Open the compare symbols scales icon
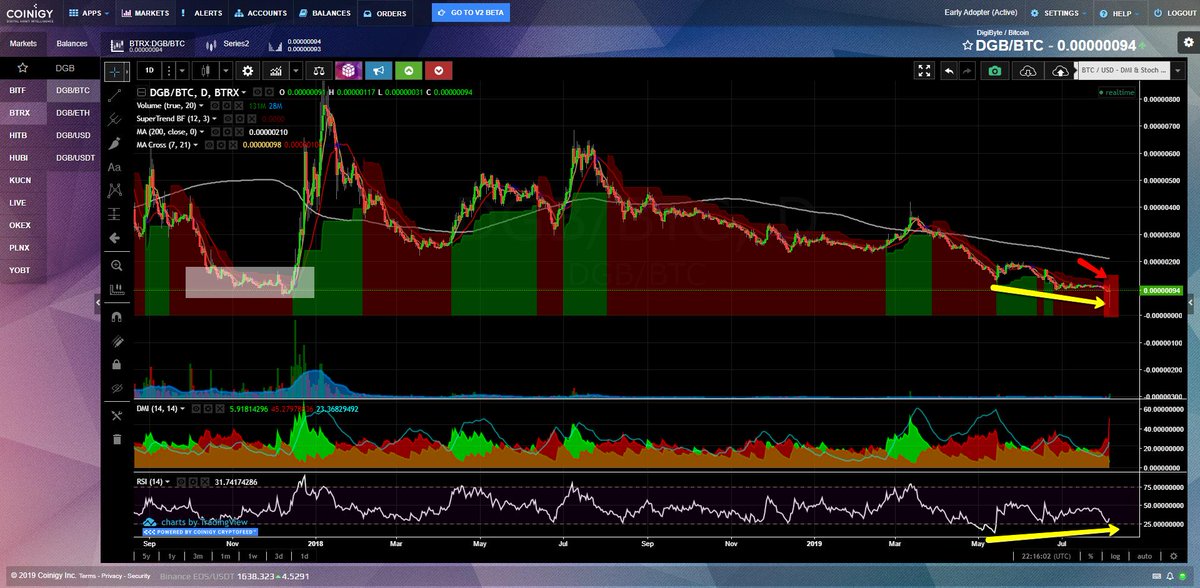1200x588 pixels. [318, 71]
